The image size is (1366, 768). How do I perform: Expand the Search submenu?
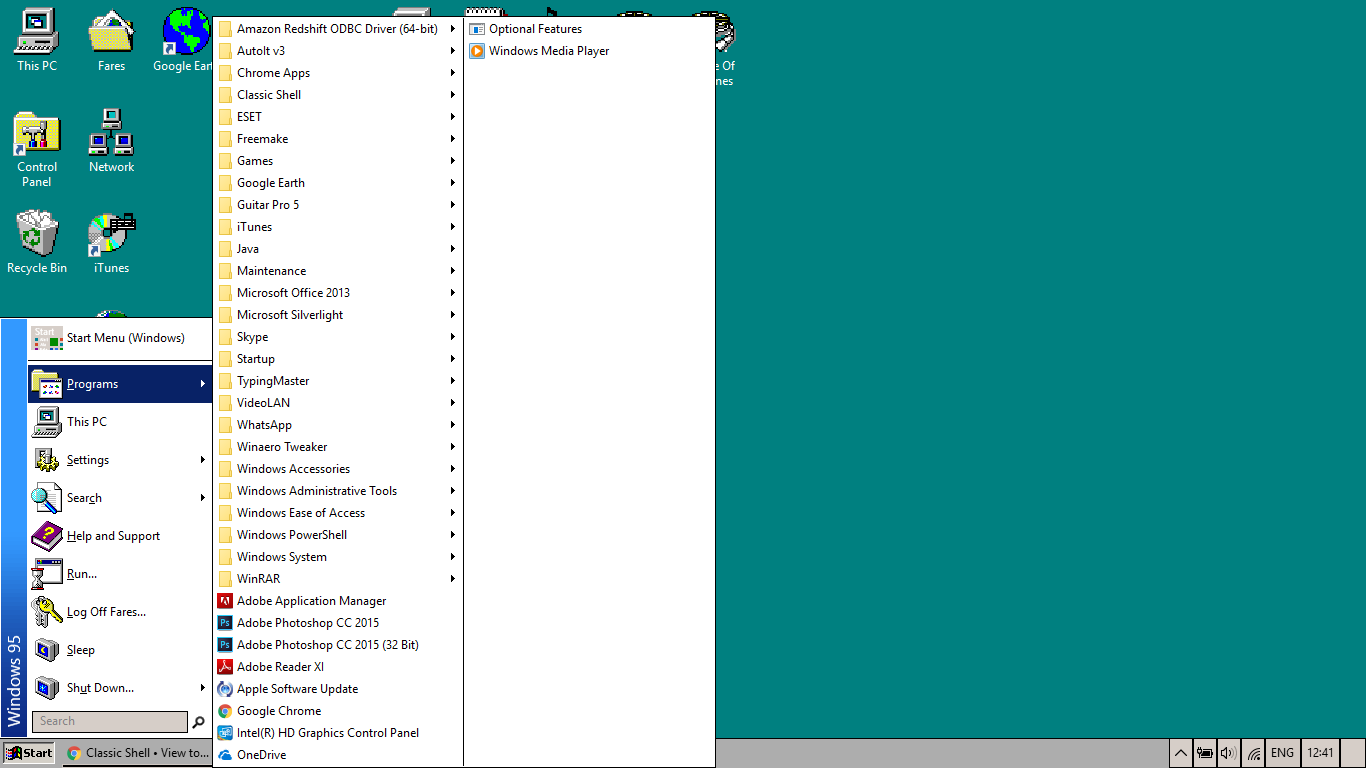(x=120, y=498)
